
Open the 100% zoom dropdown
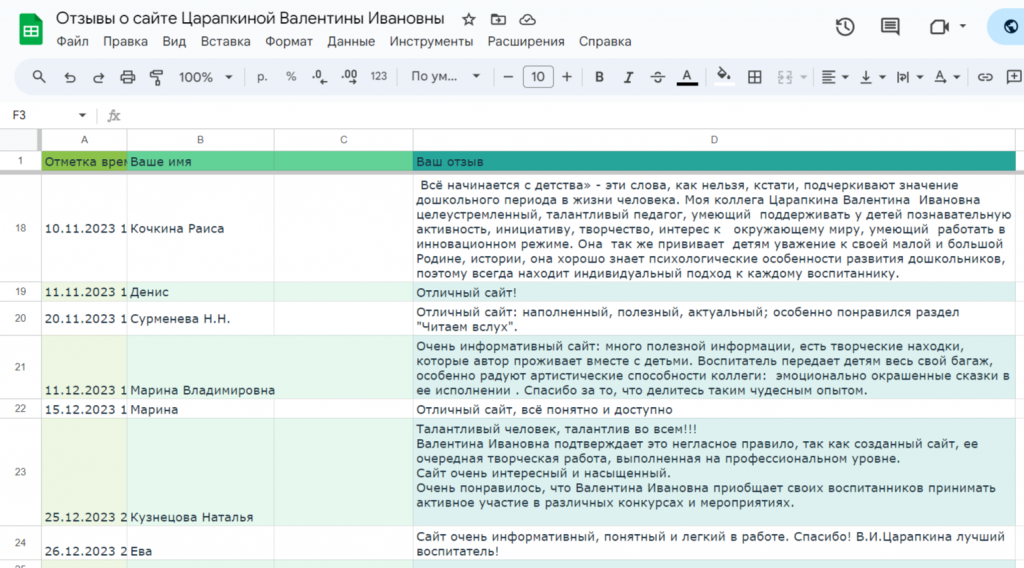tap(206, 77)
